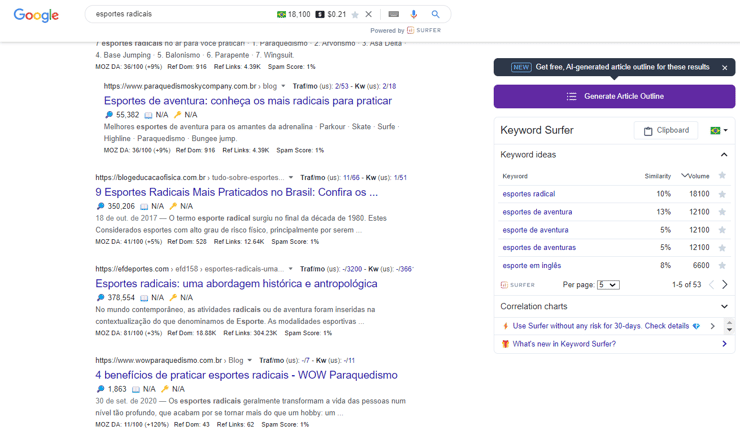This screenshot has width=740, height=439.
Task: Expand options for blogeducacaofisica result URL
Action: tap(291, 177)
